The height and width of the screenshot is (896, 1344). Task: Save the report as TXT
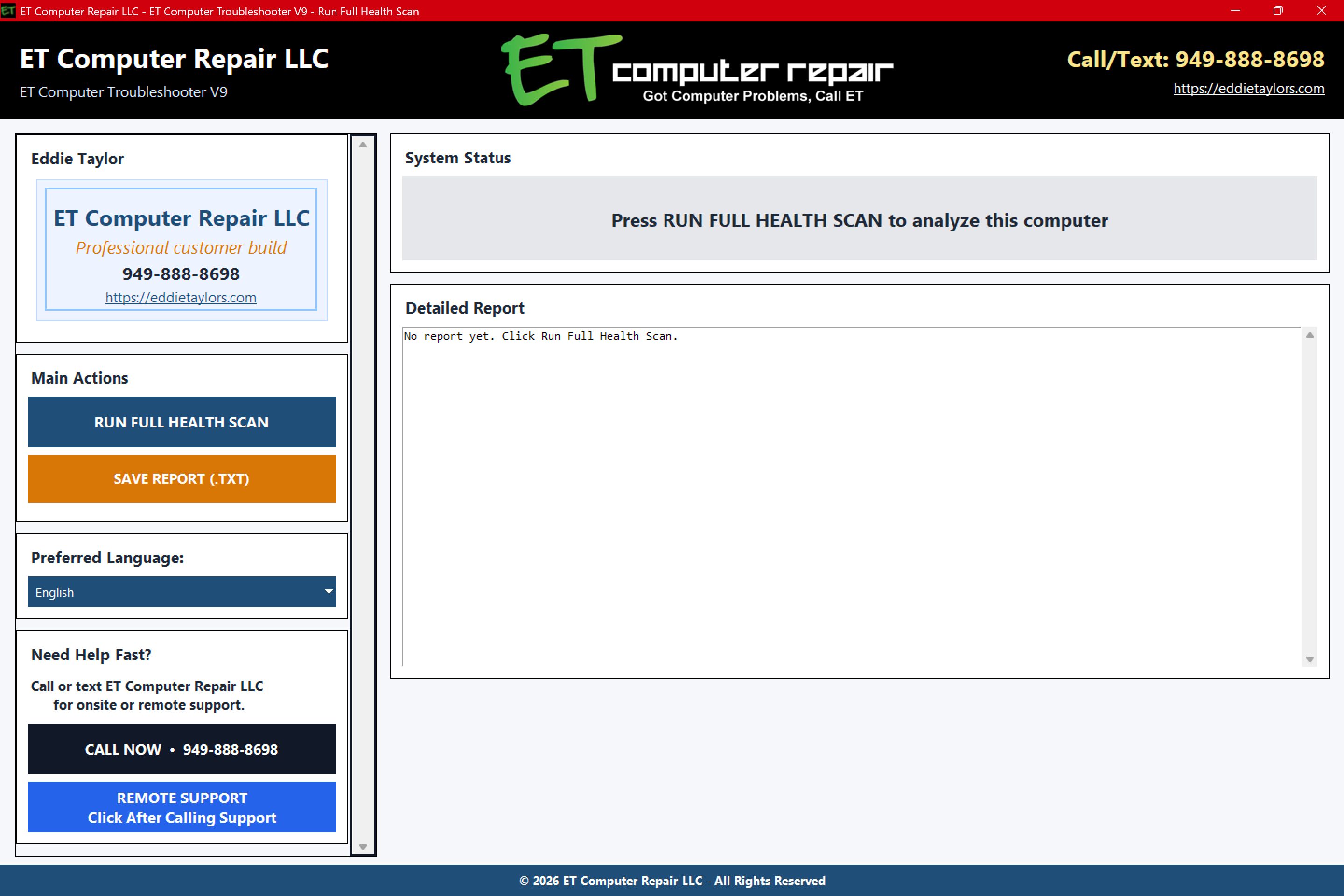(x=182, y=479)
